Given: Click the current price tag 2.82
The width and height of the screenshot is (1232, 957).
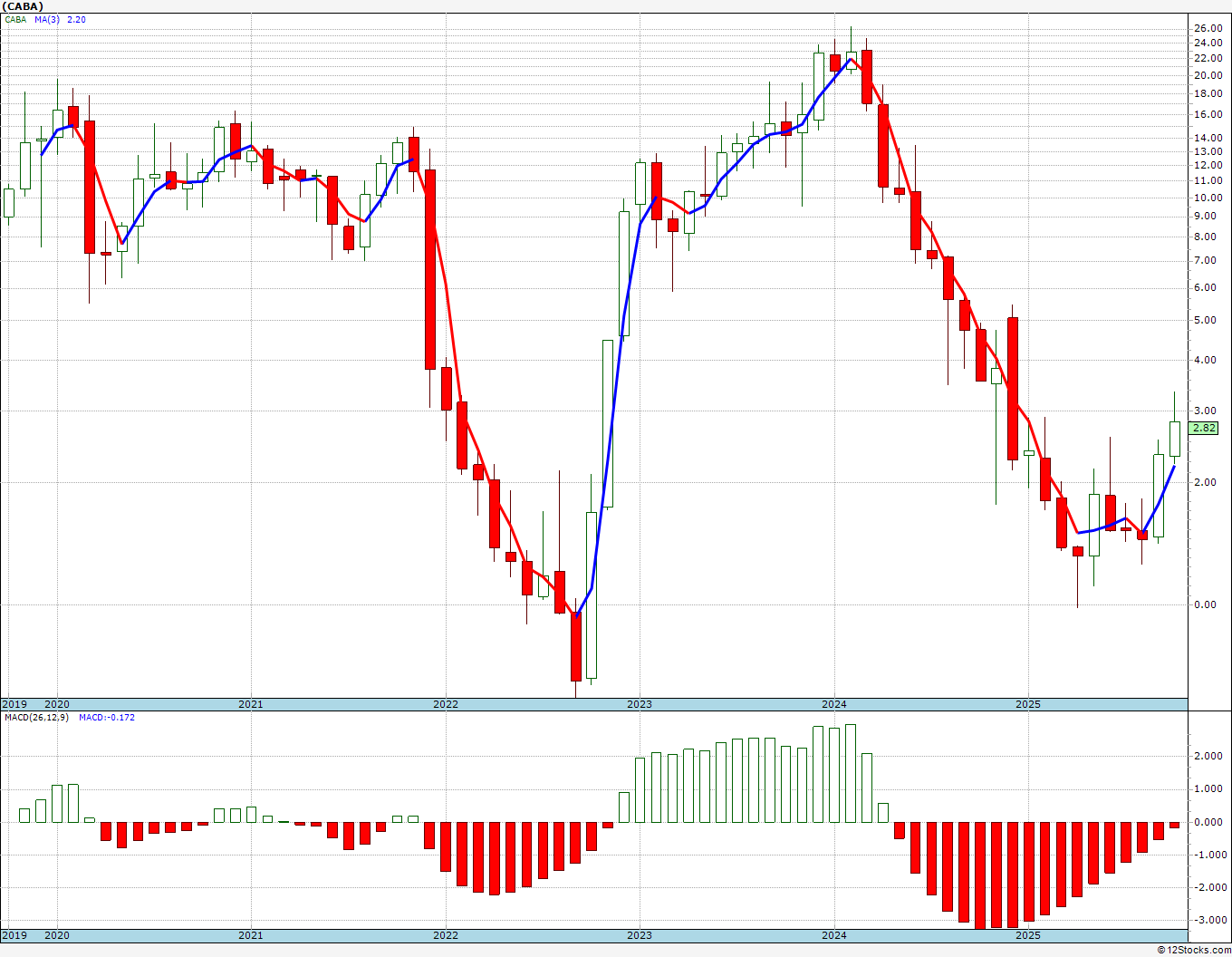Looking at the screenshot, I should click(1204, 429).
